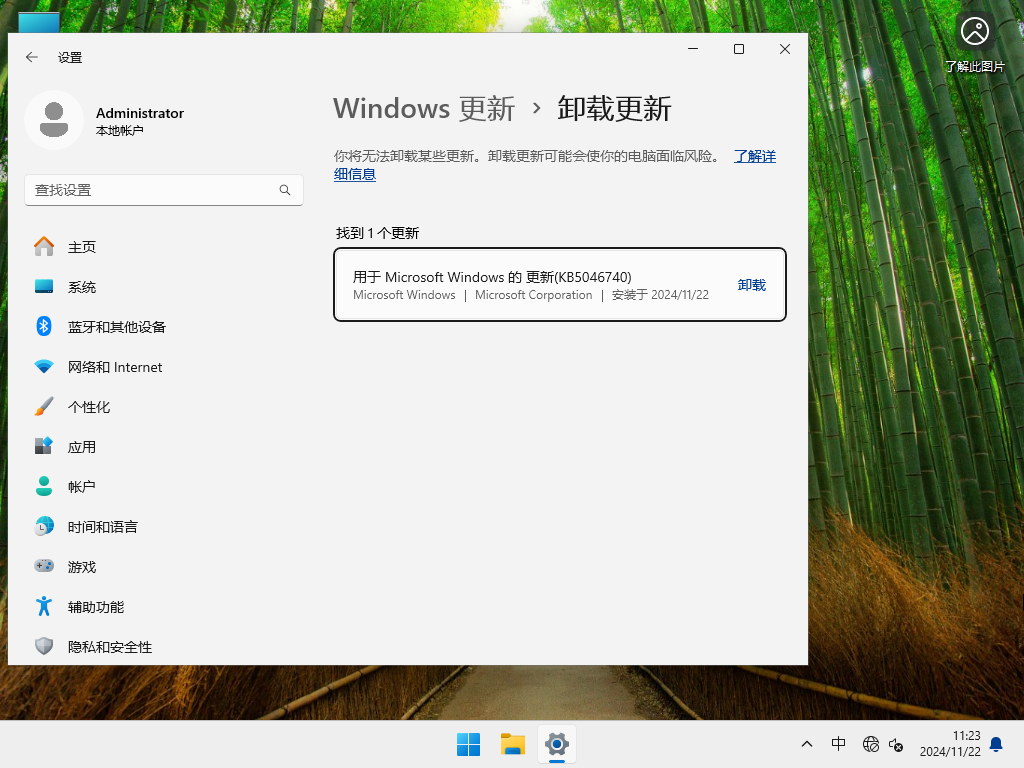Click the 隐私和安全性 shield icon

point(44,647)
